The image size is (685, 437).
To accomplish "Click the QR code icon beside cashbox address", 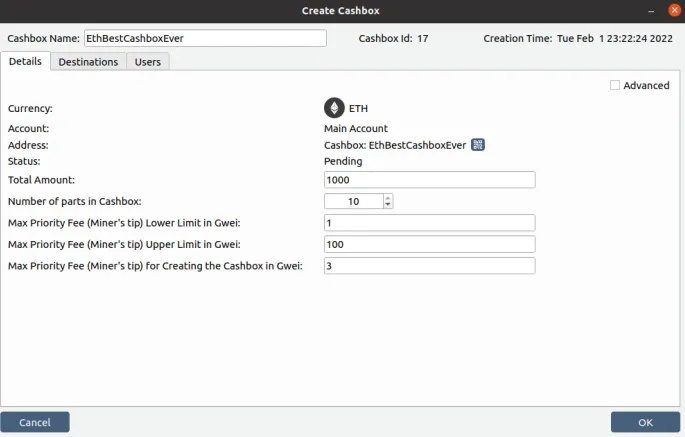I will pos(478,145).
